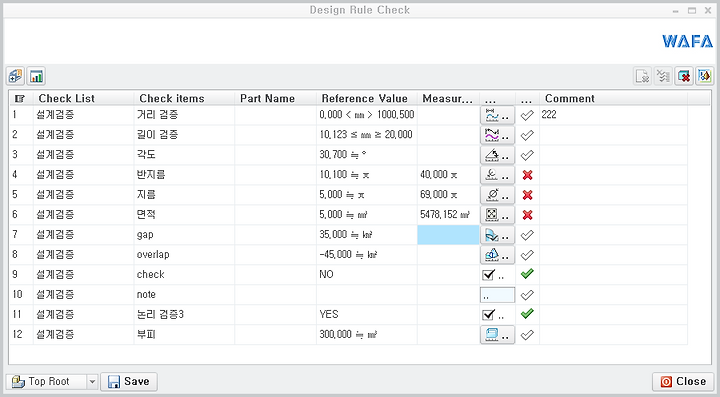Click green check status in 논리 검증3 row
The image size is (720, 397).
pyautogui.click(x=527, y=314)
